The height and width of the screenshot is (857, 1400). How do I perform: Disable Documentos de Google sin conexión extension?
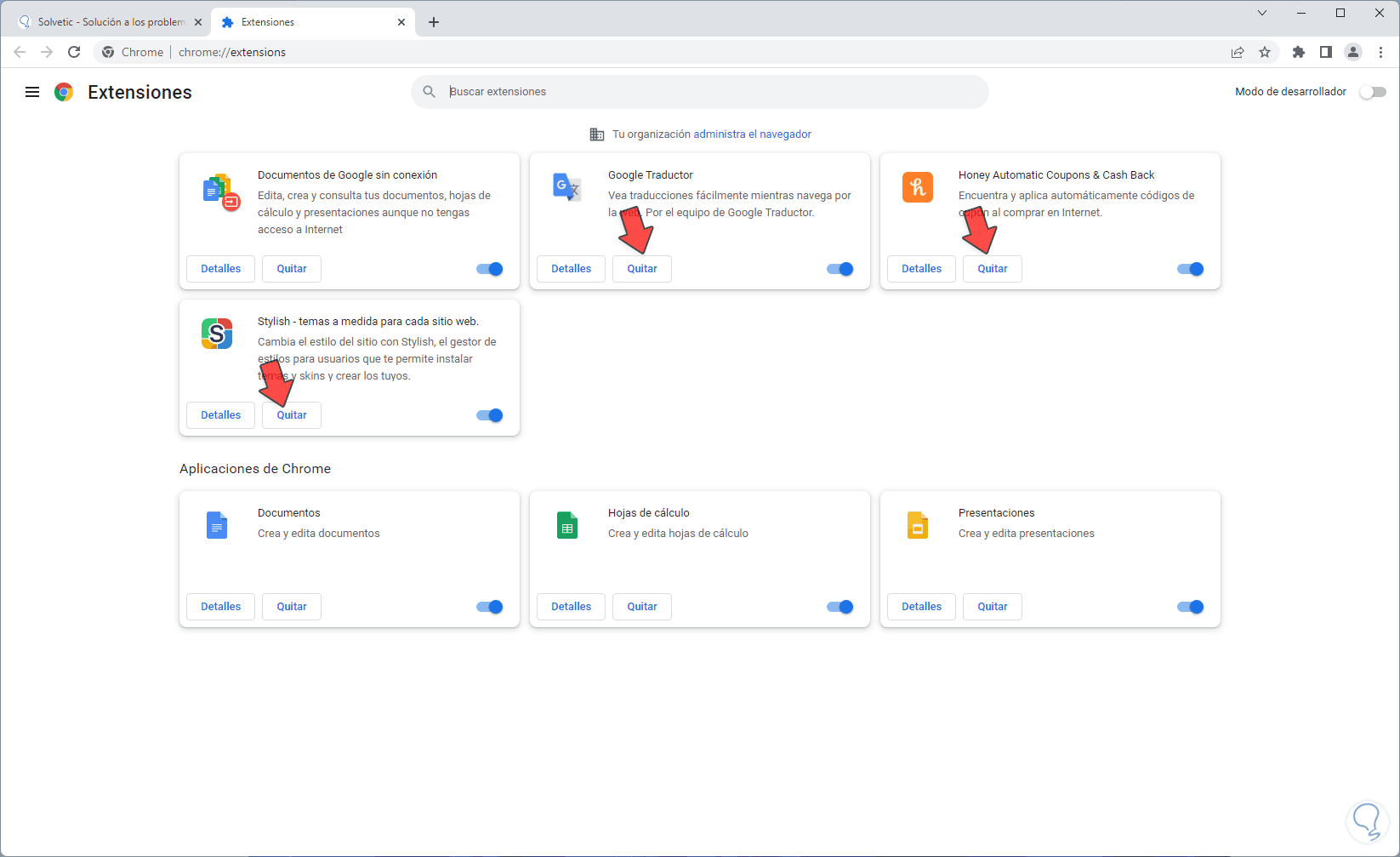click(490, 269)
